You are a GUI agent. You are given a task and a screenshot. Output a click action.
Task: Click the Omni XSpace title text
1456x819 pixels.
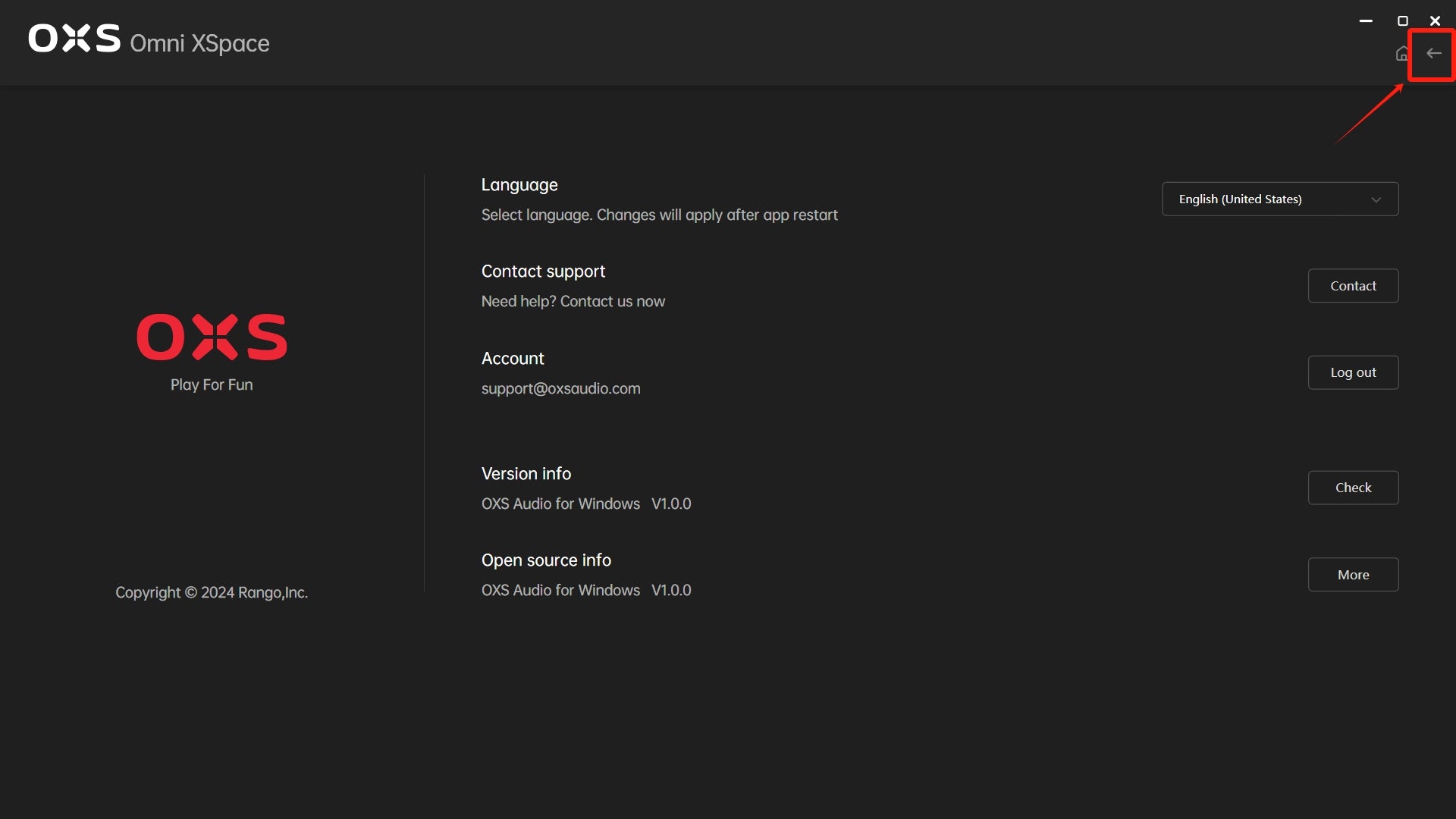pyautogui.click(x=199, y=43)
